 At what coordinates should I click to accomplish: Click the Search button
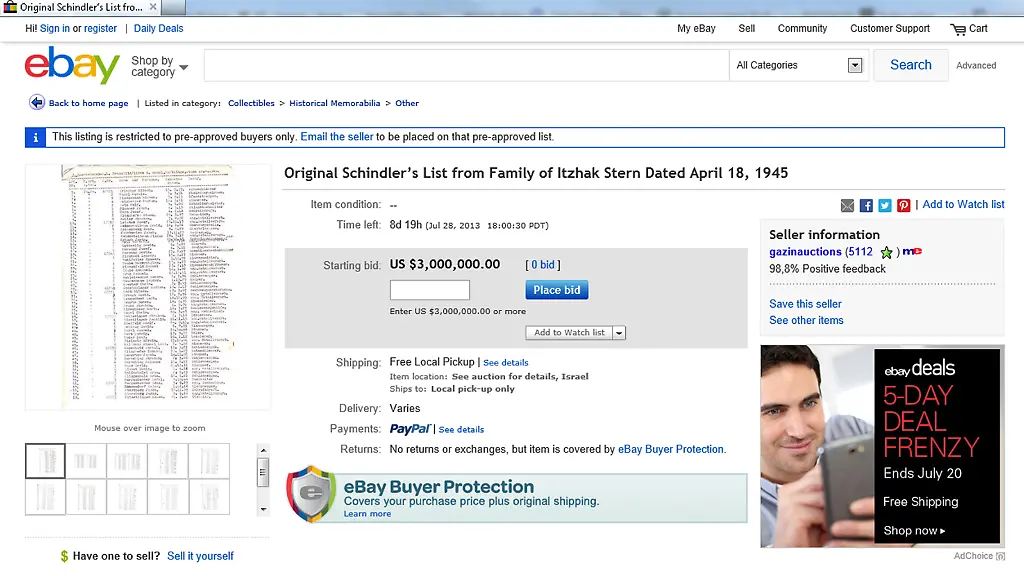tap(910, 65)
